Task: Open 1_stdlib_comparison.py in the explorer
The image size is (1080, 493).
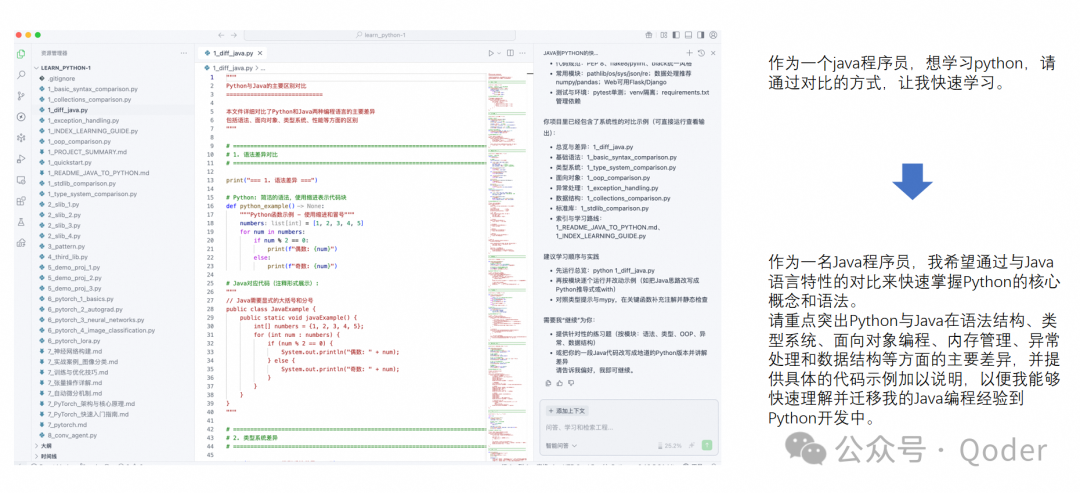Action: point(82,183)
